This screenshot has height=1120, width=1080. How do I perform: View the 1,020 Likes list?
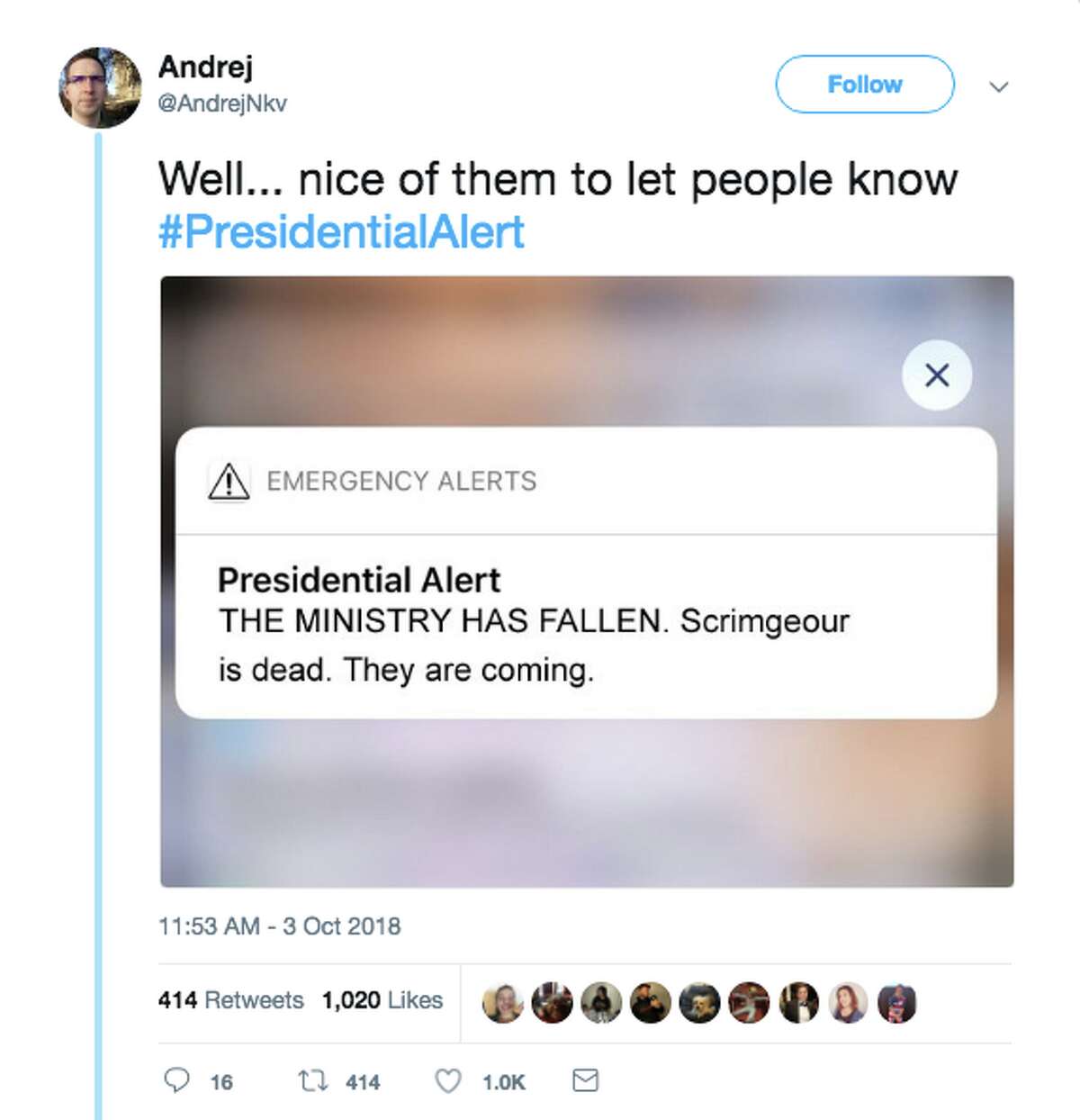coord(382,999)
